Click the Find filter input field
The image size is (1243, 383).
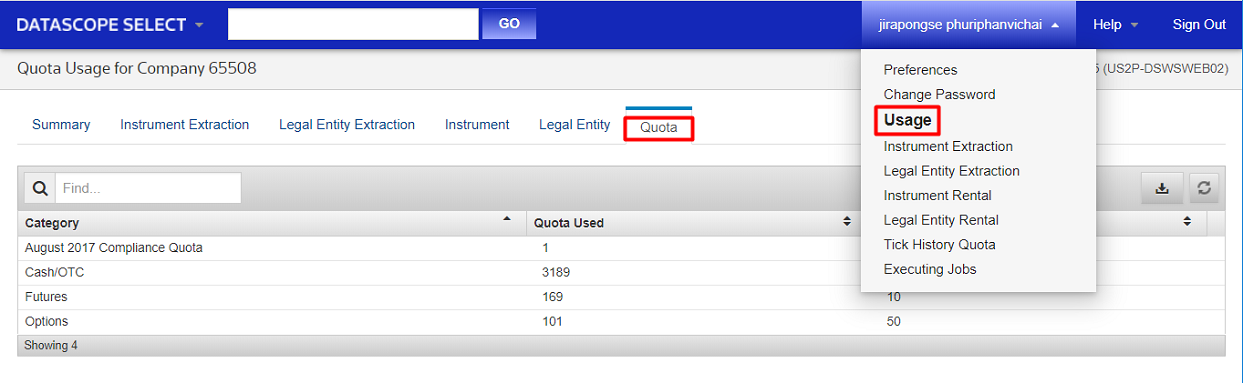148,188
